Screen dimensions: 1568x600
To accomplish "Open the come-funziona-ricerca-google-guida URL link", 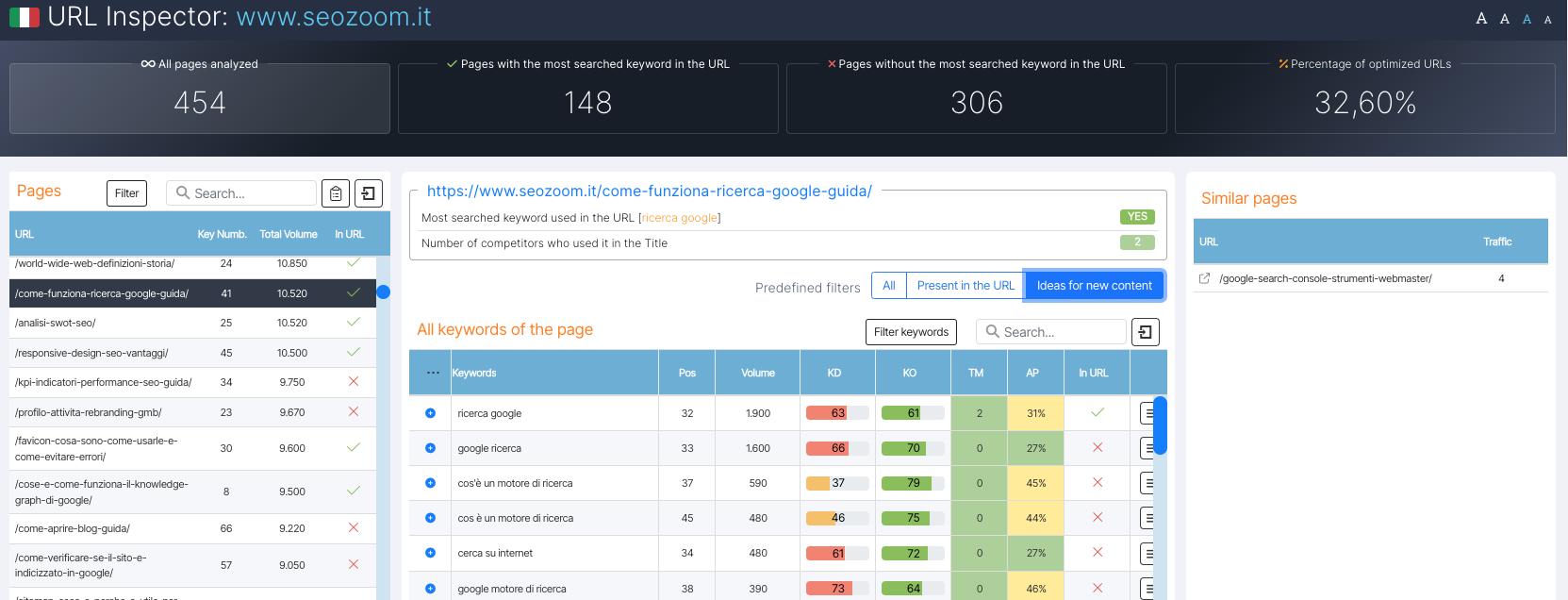I will 650,191.
